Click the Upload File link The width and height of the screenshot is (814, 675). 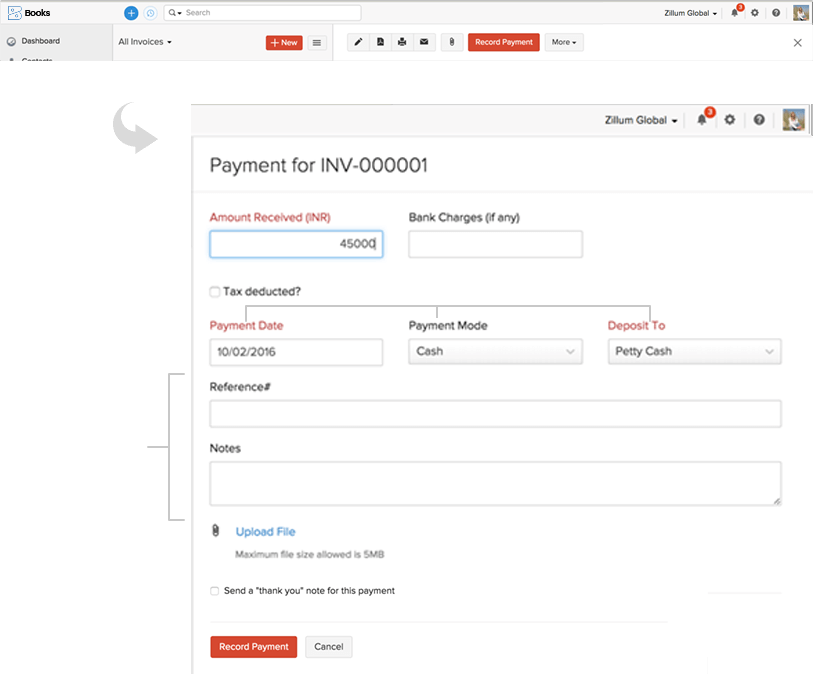coord(265,532)
